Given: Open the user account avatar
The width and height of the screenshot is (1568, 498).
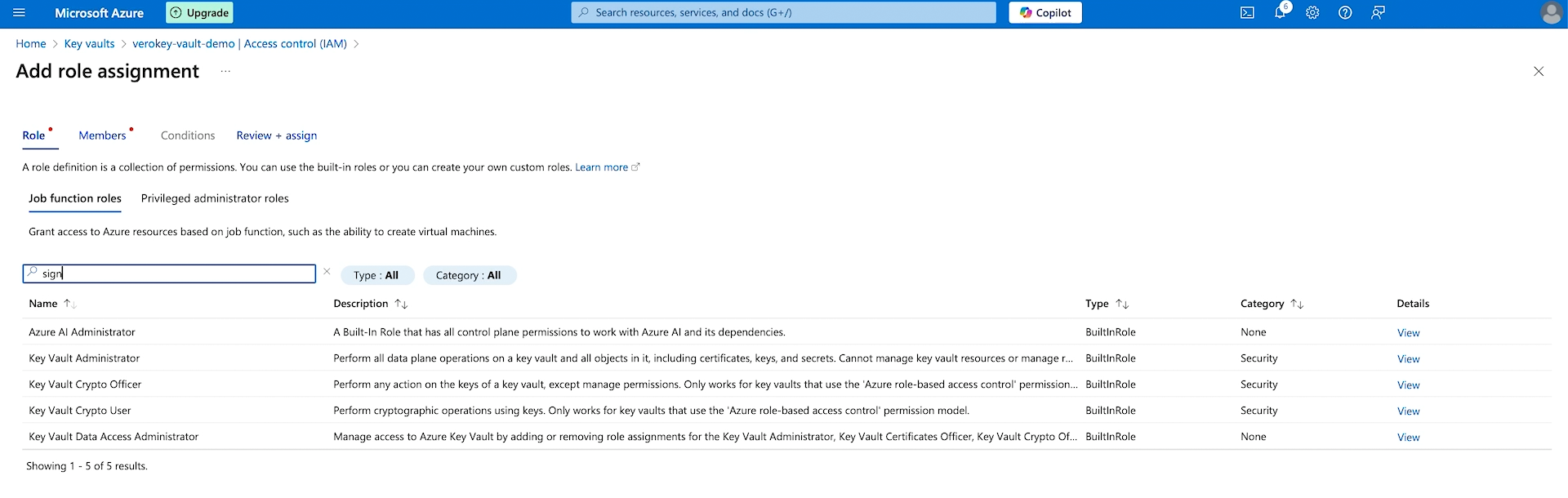Looking at the screenshot, I should 1550,13.
